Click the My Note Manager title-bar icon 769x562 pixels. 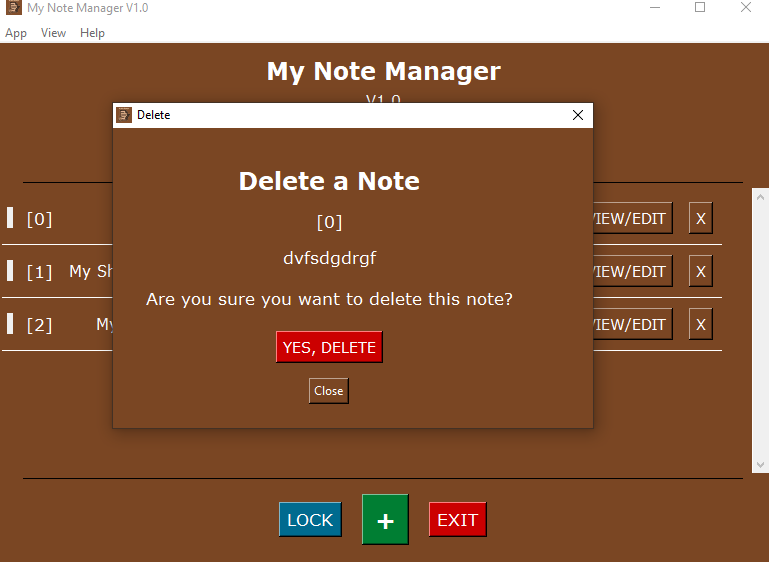point(14,7)
